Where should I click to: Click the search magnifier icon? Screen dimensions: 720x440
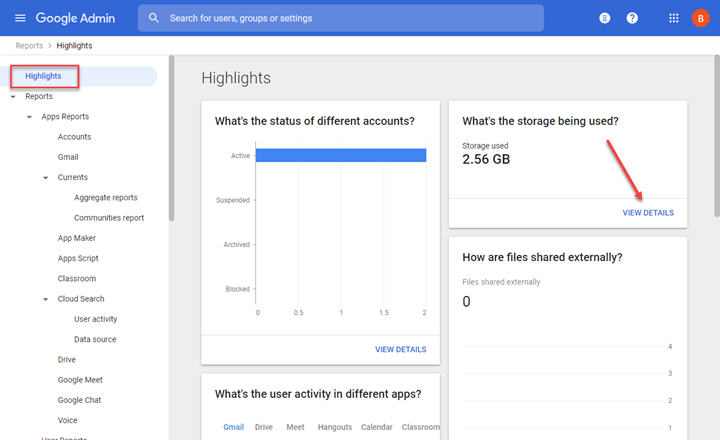click(x=154, y=18)
